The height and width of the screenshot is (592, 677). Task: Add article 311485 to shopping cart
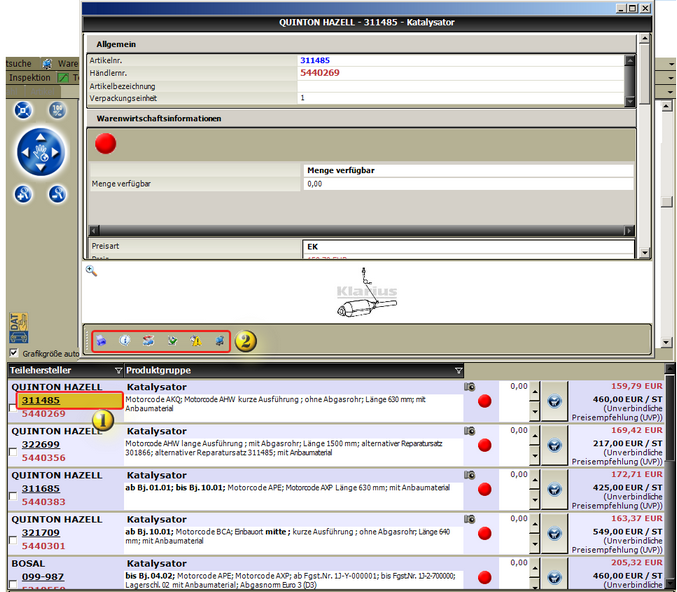pos(554,402)
